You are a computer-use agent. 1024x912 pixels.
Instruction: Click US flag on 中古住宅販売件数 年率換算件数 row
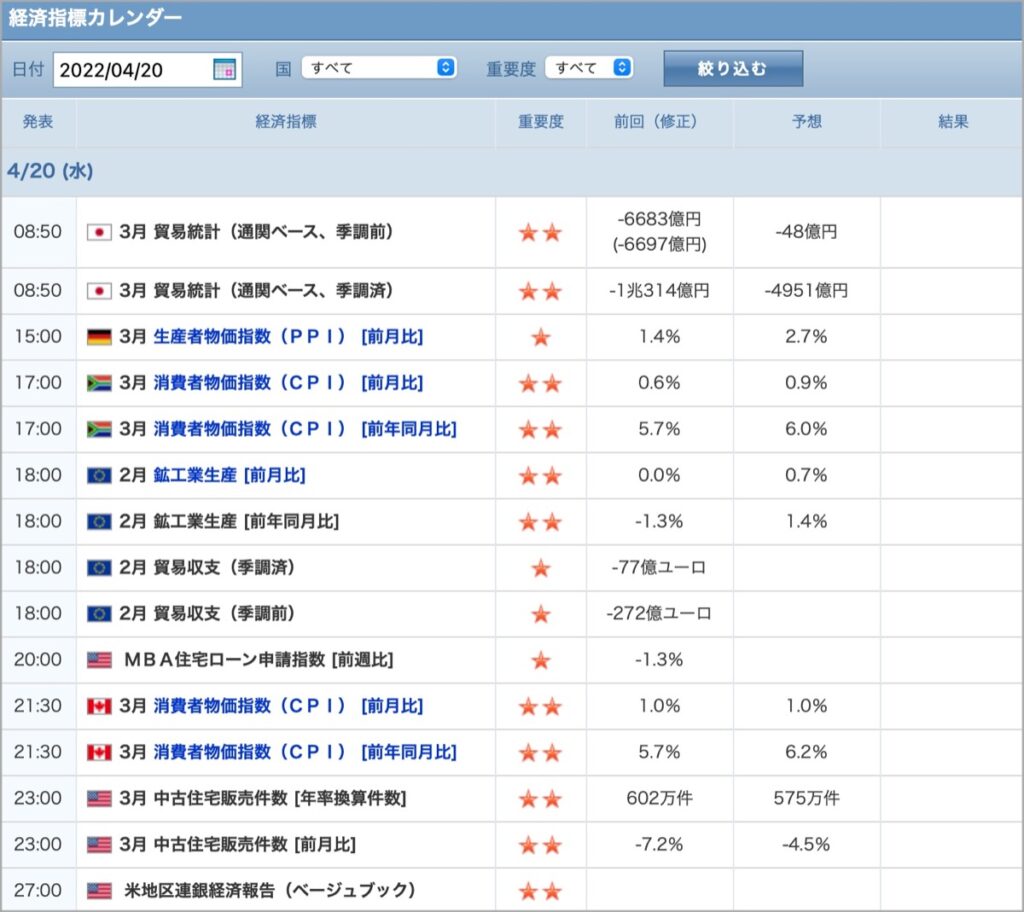99,798
